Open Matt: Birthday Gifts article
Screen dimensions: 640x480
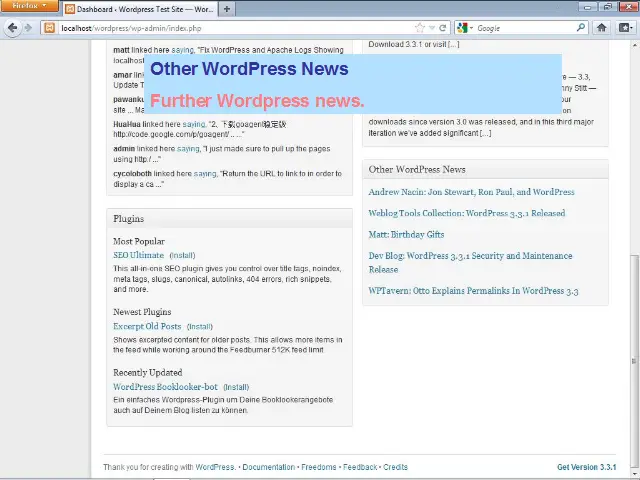pos(406,235)
